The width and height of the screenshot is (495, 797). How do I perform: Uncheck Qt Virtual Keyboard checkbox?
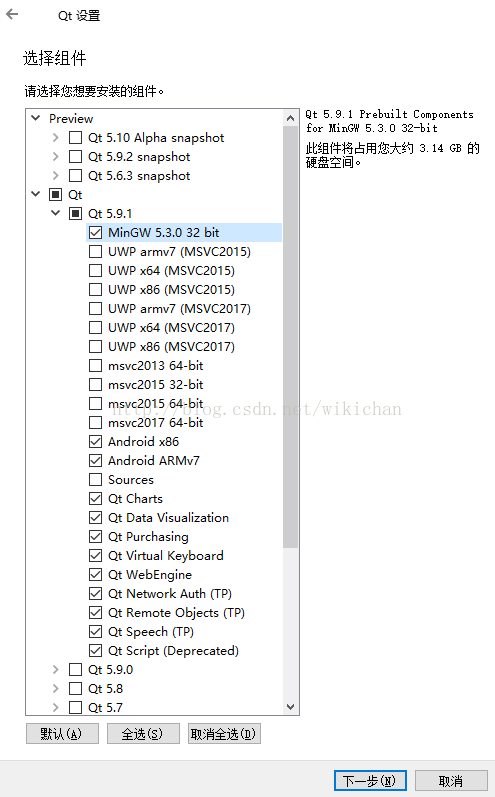pyautogui.click(x=95, y=556)
